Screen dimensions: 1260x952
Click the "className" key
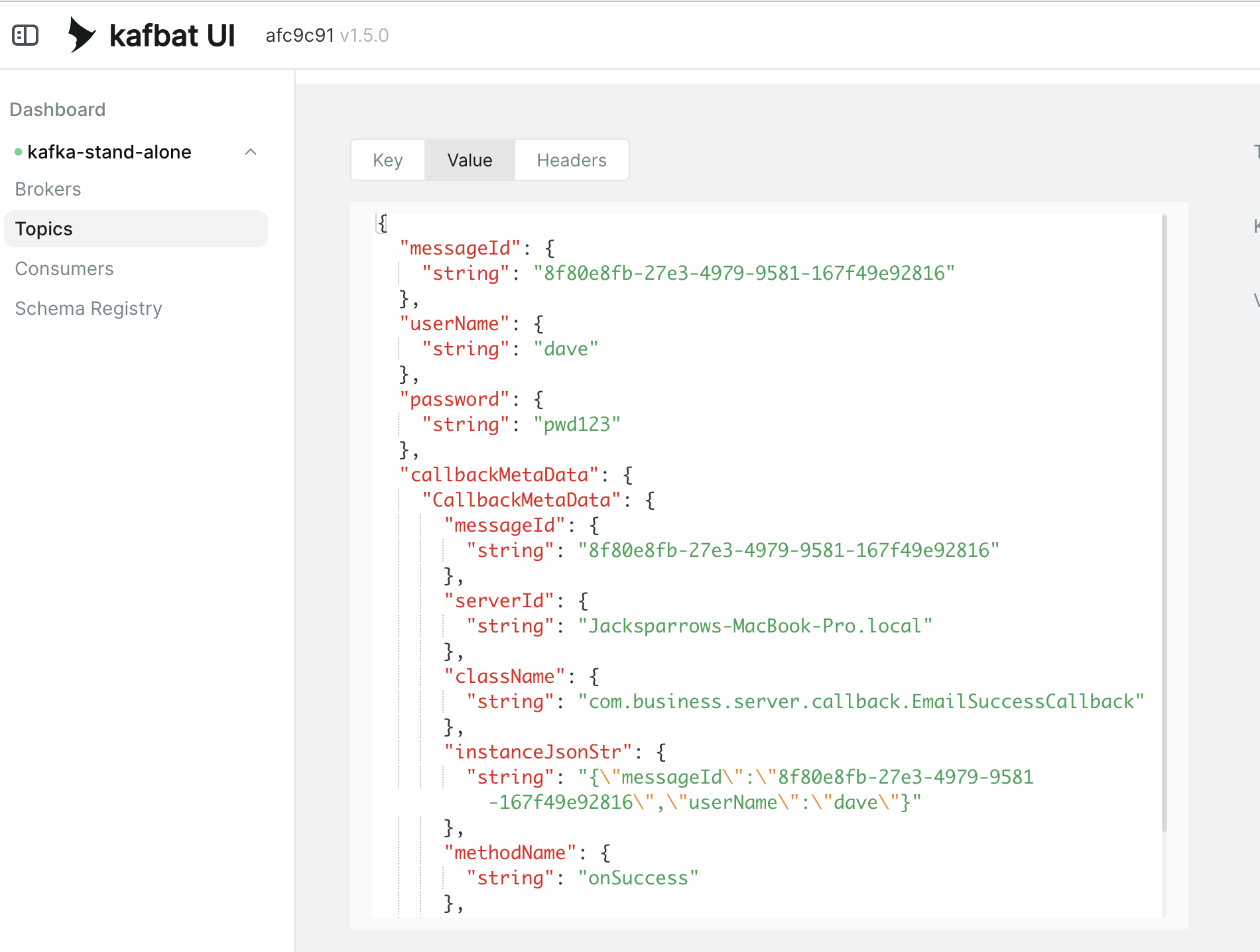click(x=505, y=676)
